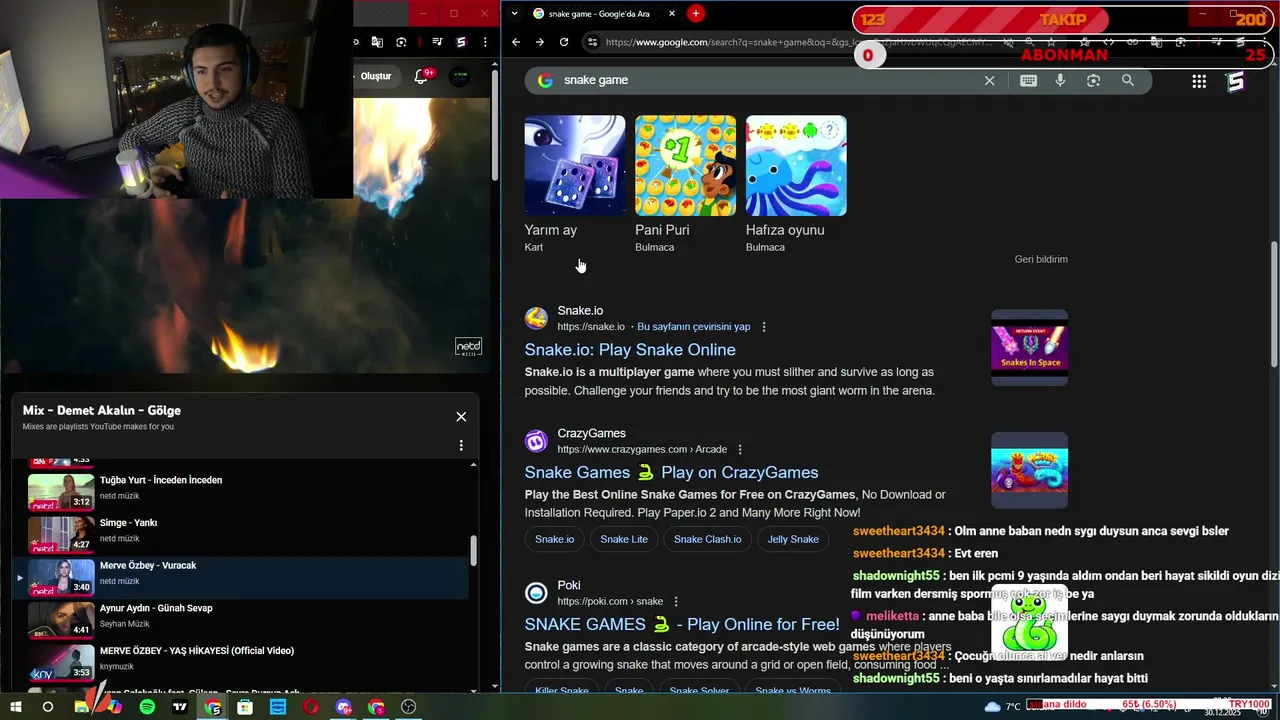
Task: Click the weather widget showing 7°C
Action: coord(1003,707)
